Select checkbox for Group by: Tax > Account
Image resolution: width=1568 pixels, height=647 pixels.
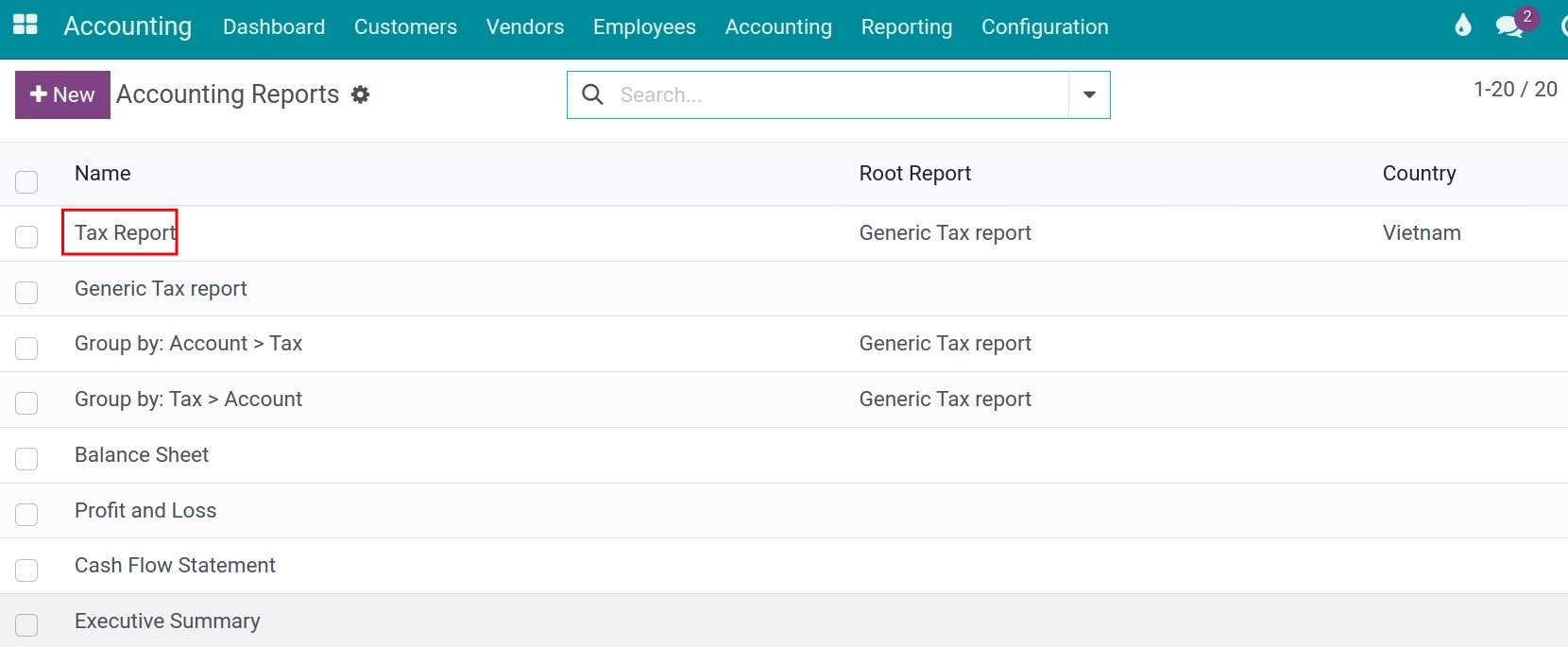tap(26, 402)
